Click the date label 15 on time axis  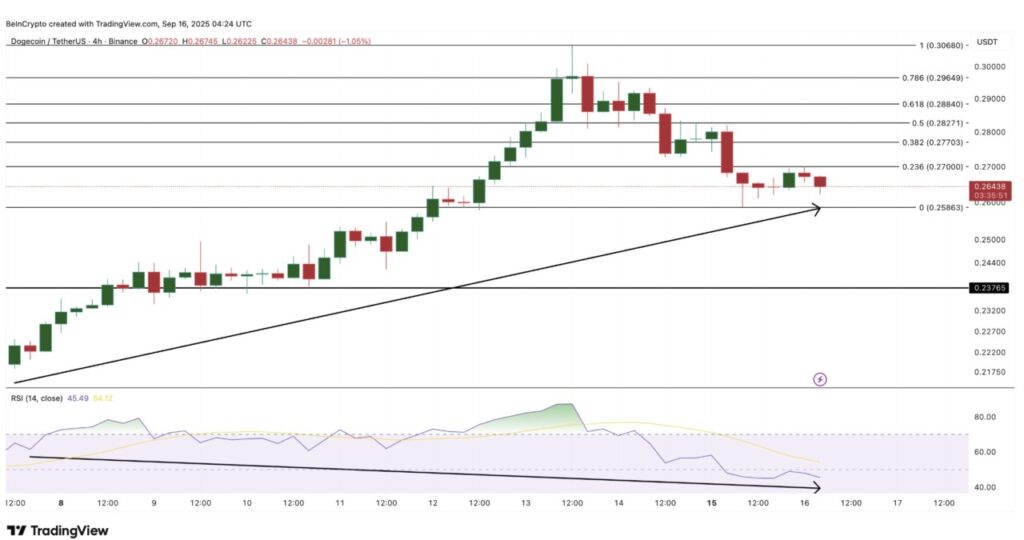[x=711, y=503]
